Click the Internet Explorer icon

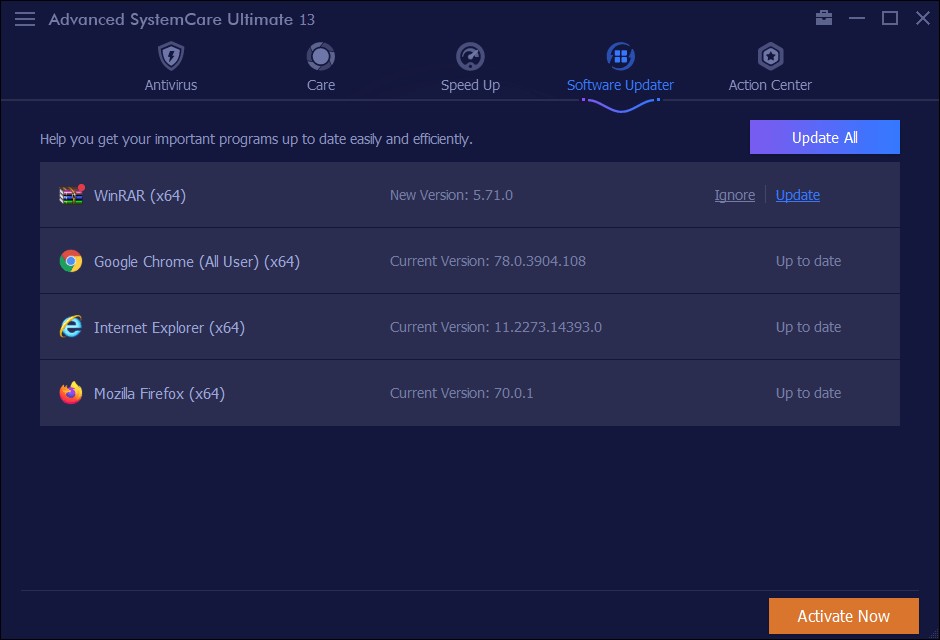tap(71, 326)
